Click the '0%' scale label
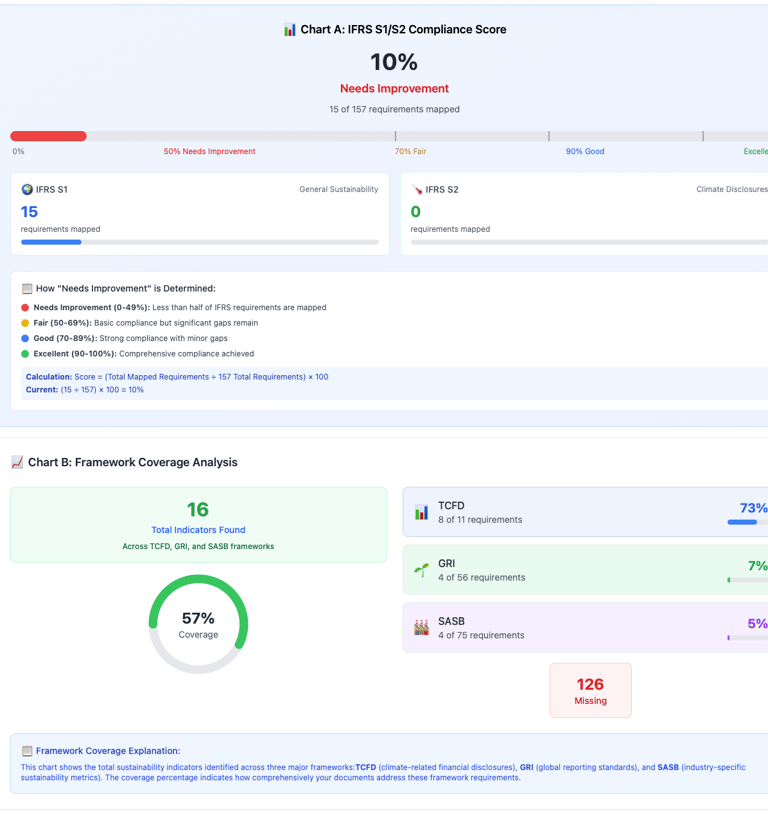Viewport: 768px width, 815px height. click(x=19, y=151)
